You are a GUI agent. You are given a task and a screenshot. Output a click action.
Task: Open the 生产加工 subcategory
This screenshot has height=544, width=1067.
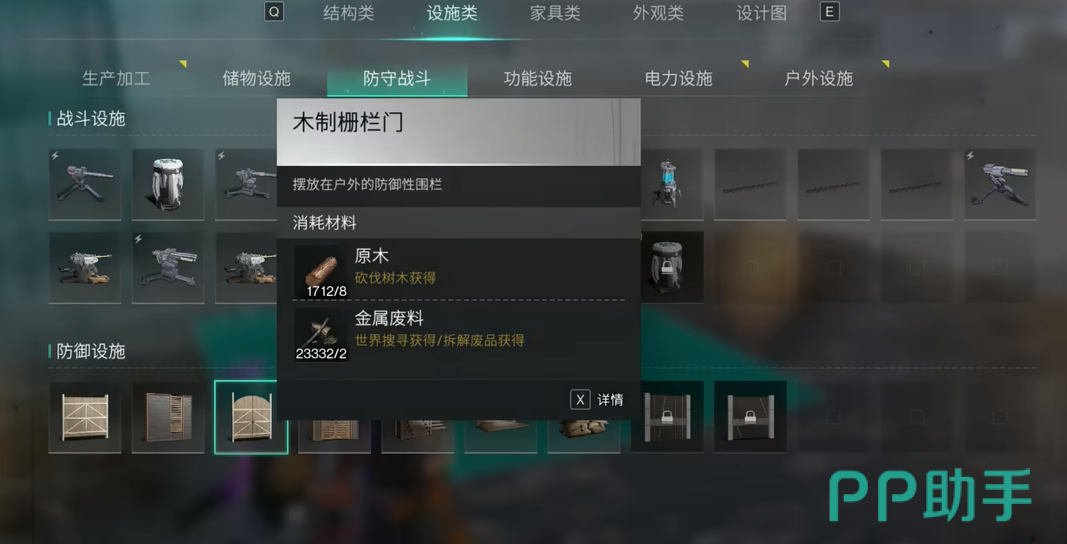point(116,78)
